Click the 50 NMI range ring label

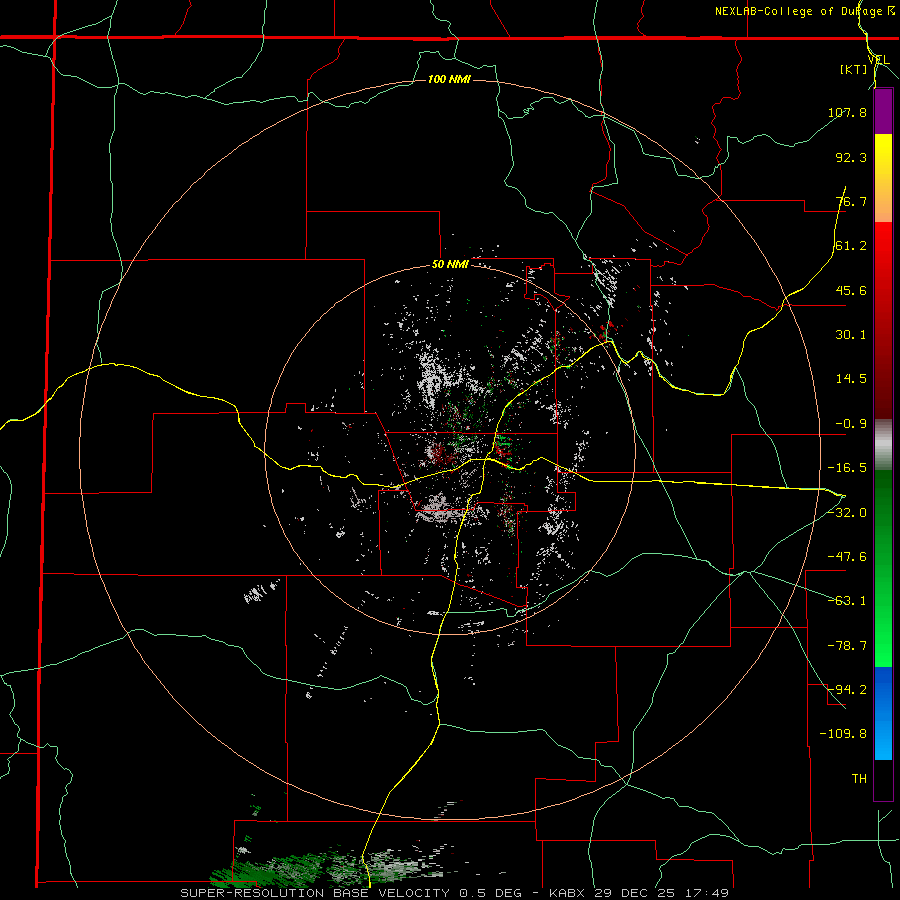(x=450, y=265)
